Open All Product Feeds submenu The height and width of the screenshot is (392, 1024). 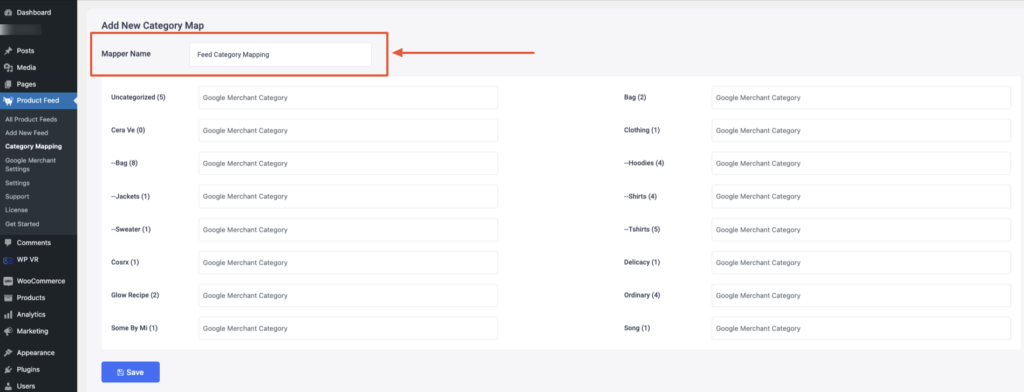(31, 120)
